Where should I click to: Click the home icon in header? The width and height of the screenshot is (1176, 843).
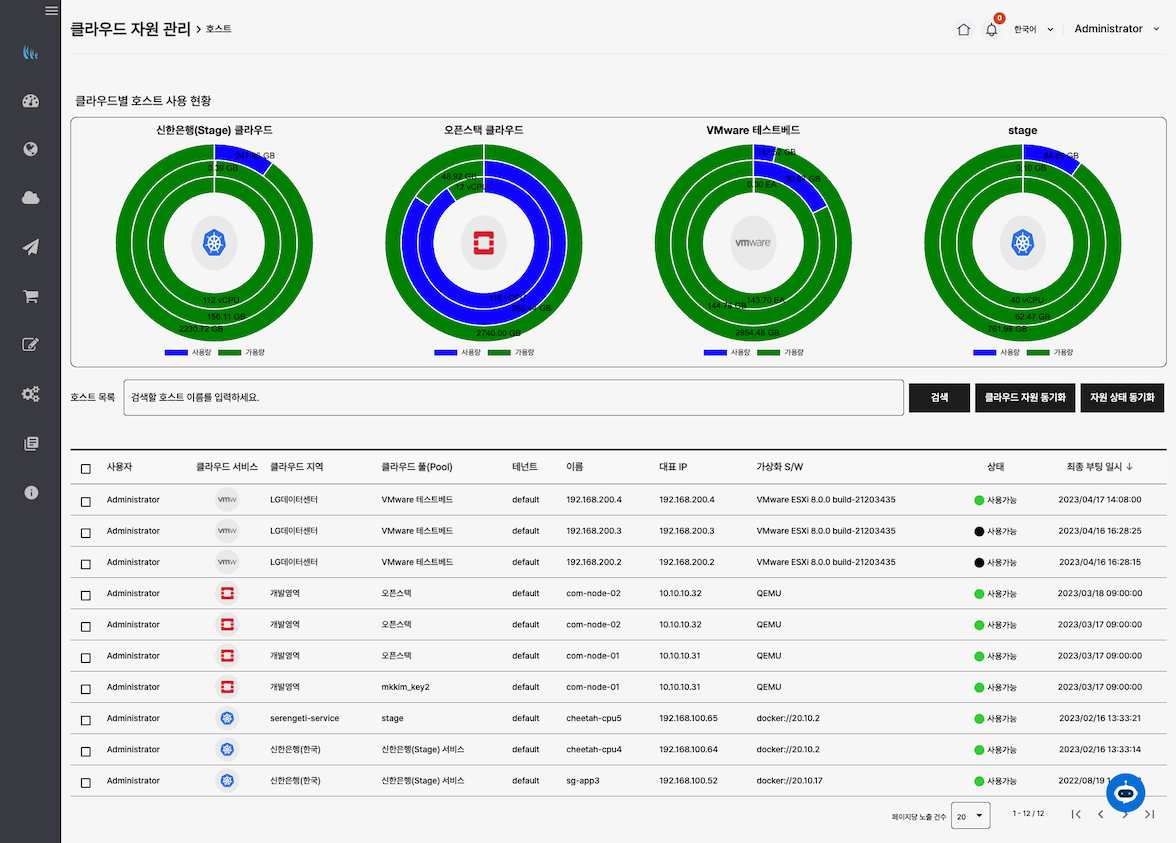[x=963, y=30]
